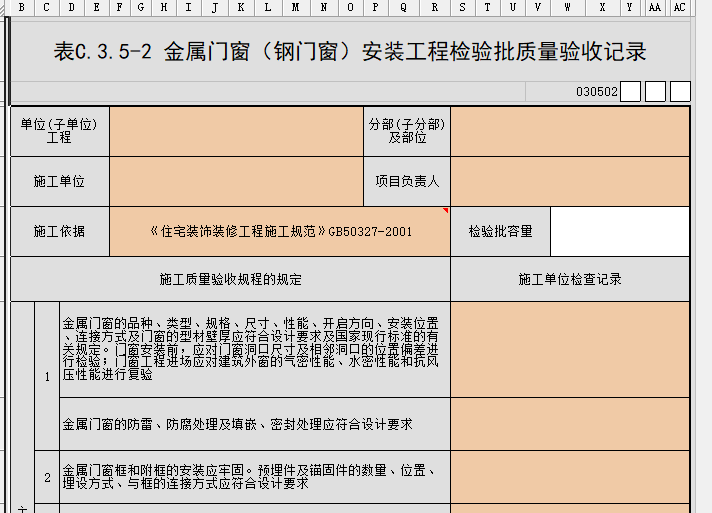
Task: Click the orange input cell beside 分部(子分部)及部位
Action: (569, 131)
